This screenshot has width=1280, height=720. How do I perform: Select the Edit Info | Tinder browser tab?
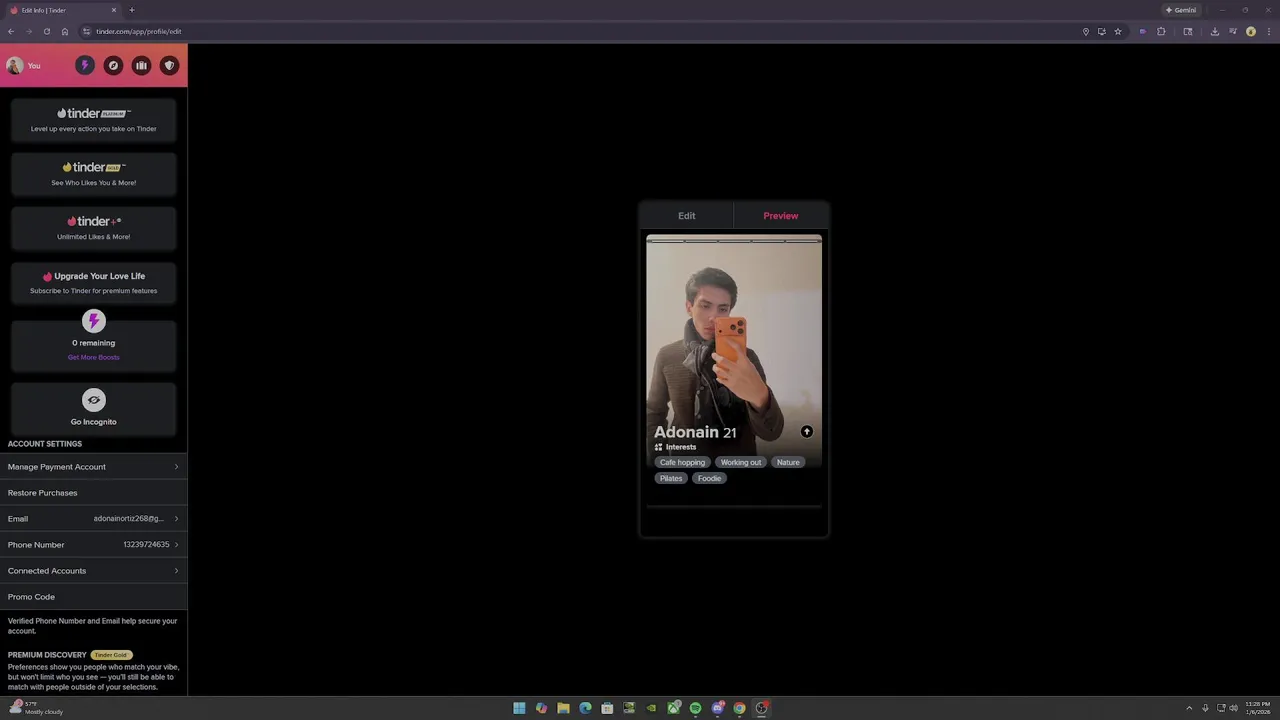click(63, 10)
